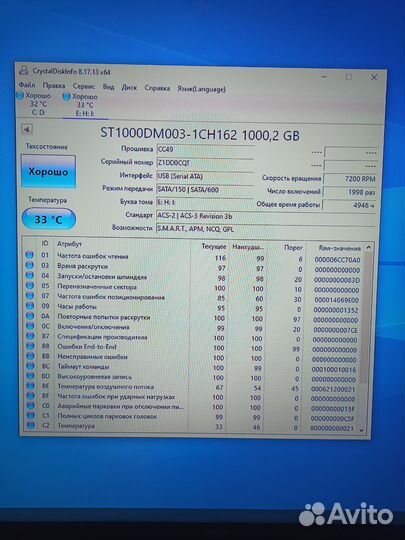Viewport: 405px width, 540px height.
Task: Click the Хорошо status icon of C: D: disk
Action: pyautogui.click(x=20, y=95)
